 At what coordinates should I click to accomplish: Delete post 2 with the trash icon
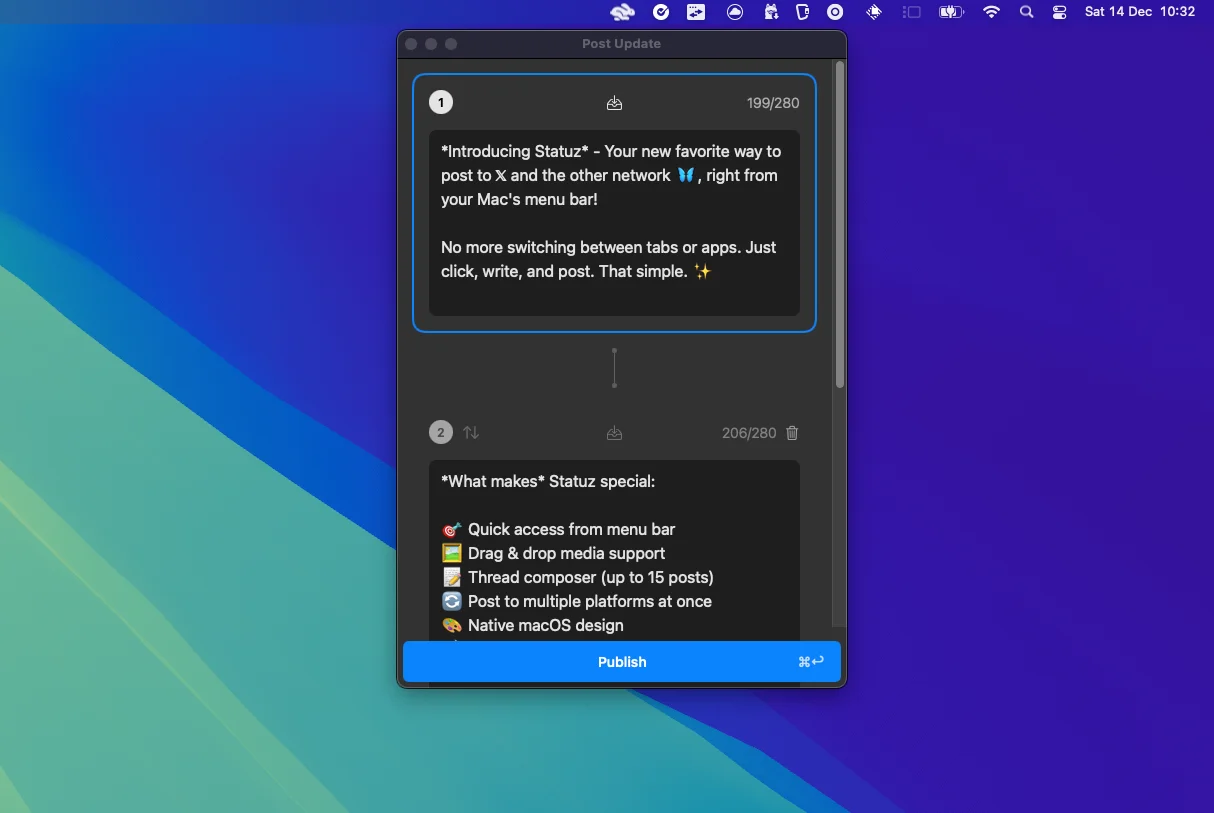click(x=792, y=433)
